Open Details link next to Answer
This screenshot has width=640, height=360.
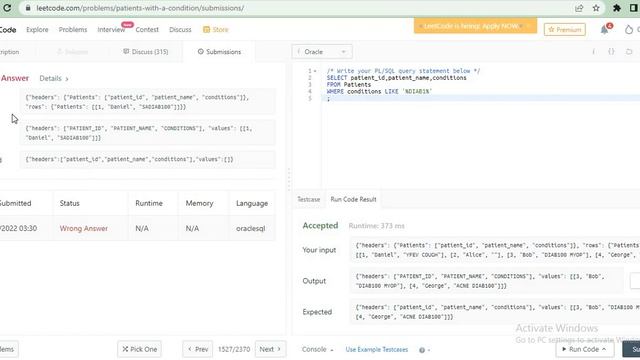point(54,78)
